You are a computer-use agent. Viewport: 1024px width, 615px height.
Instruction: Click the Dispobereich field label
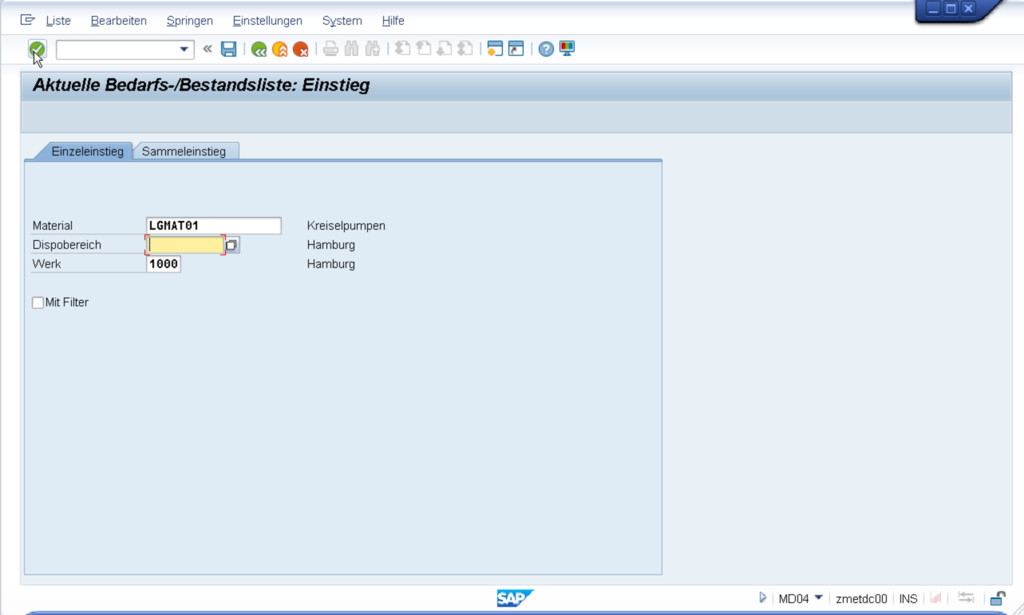pos(67,245)
